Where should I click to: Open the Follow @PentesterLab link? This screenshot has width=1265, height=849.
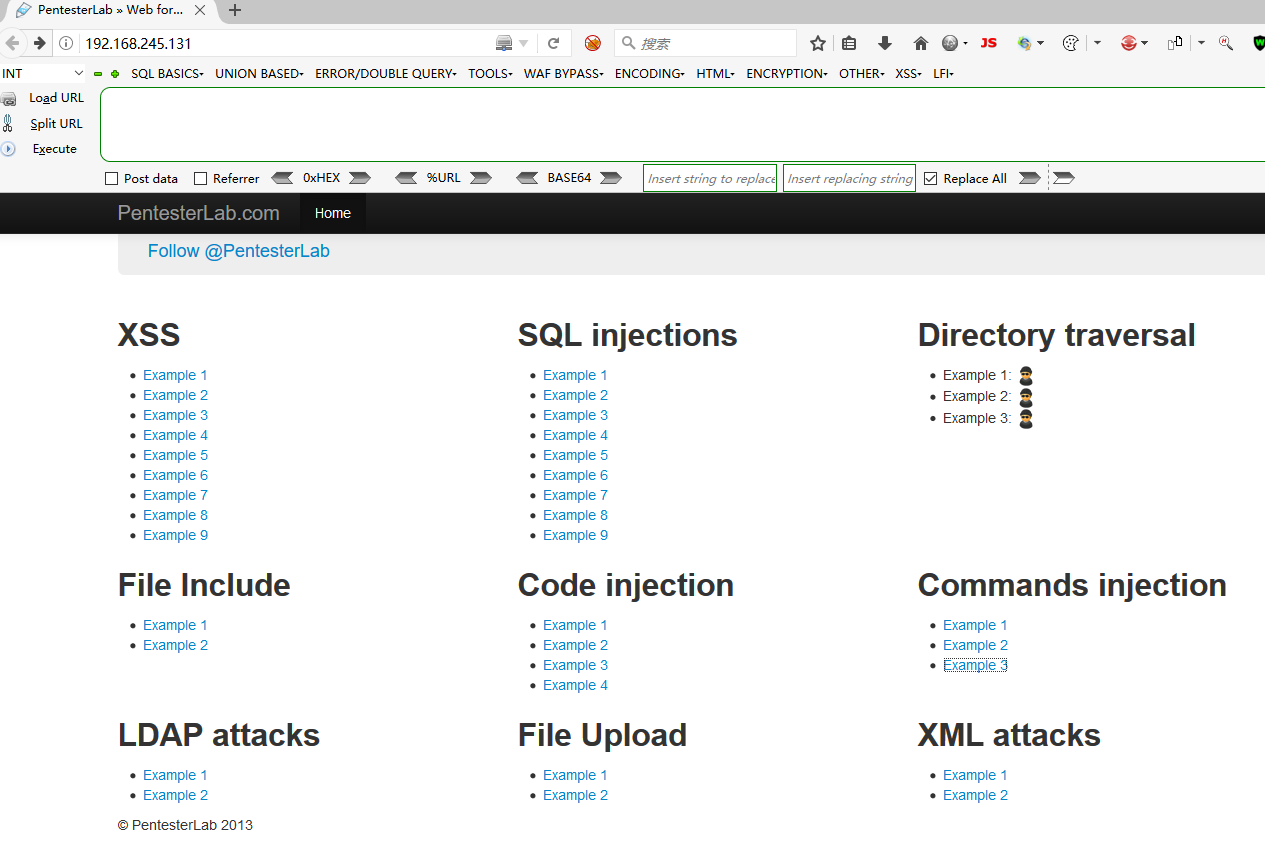click(238, 251)
